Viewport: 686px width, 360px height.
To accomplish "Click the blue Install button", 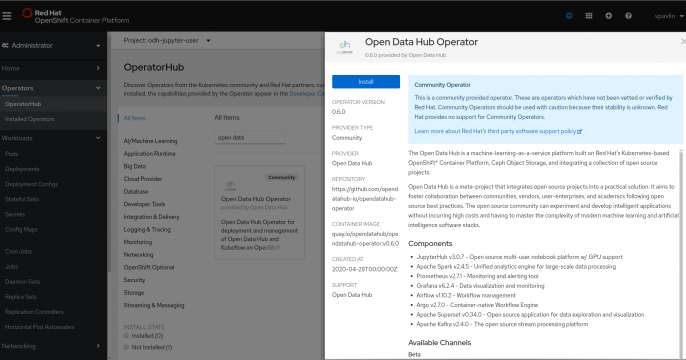I will click(366, 82).
